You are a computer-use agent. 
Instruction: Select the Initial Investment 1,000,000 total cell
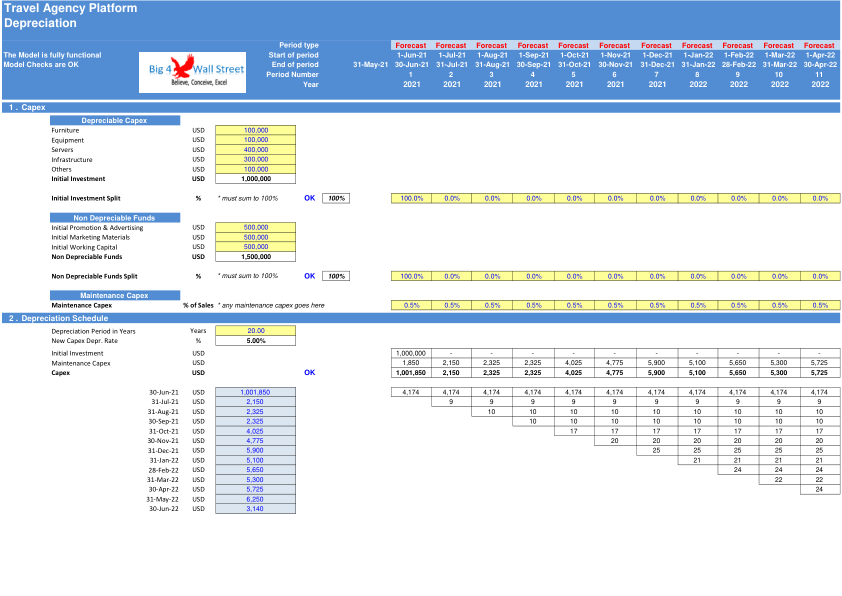point(256,179)
